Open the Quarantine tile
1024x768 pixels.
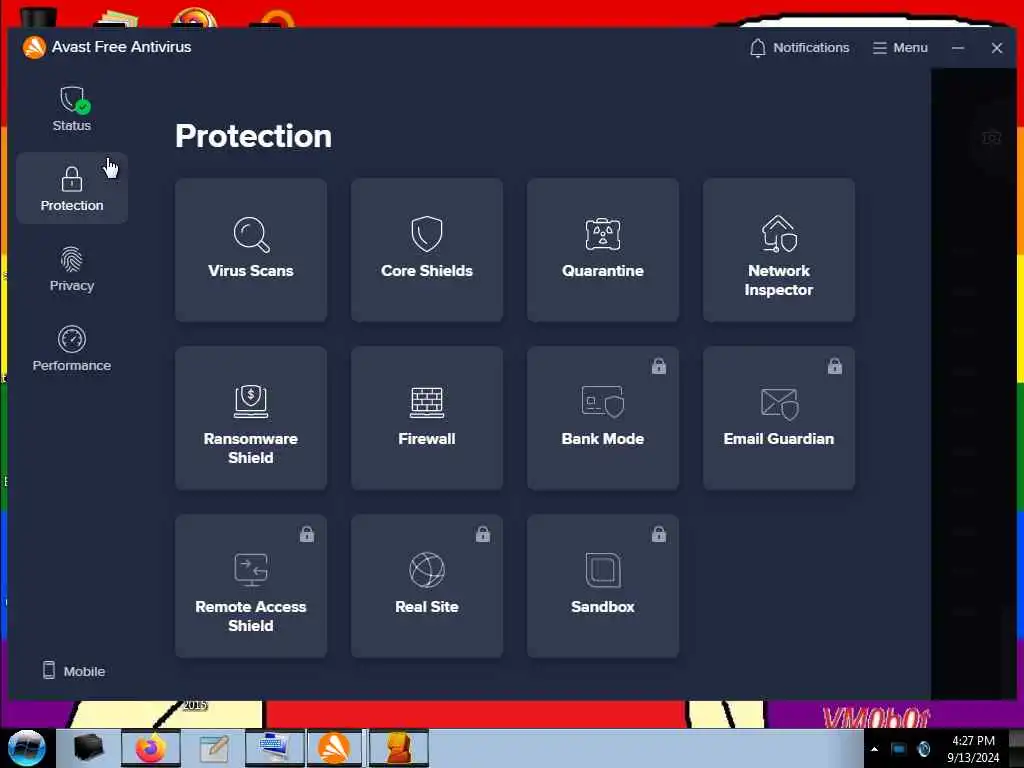pyautogui.click(x=603, y=250)
